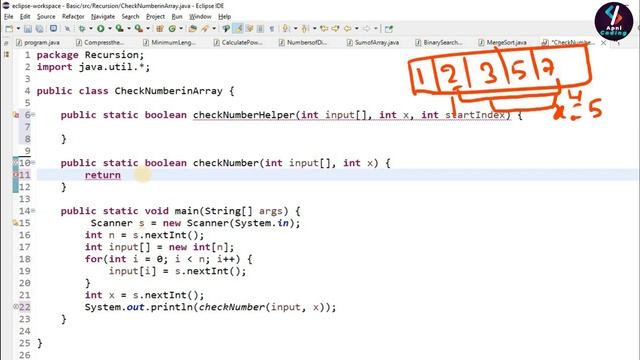Screen dimensions: 640x360
Task: Open the Back history dropdown arrow
Action: pos(357,29)
